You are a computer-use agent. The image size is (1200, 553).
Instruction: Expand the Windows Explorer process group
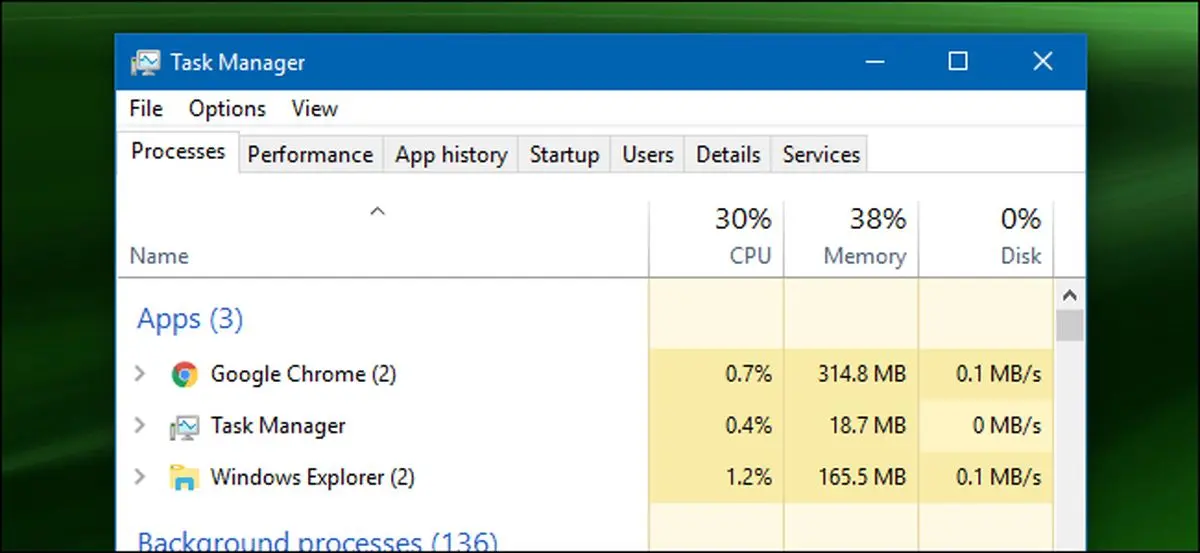[x=141, y=478]
